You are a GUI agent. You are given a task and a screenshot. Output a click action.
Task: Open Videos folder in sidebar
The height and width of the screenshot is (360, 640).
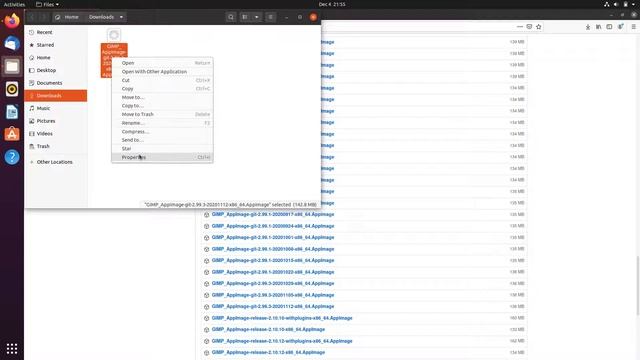pos(56,133)
